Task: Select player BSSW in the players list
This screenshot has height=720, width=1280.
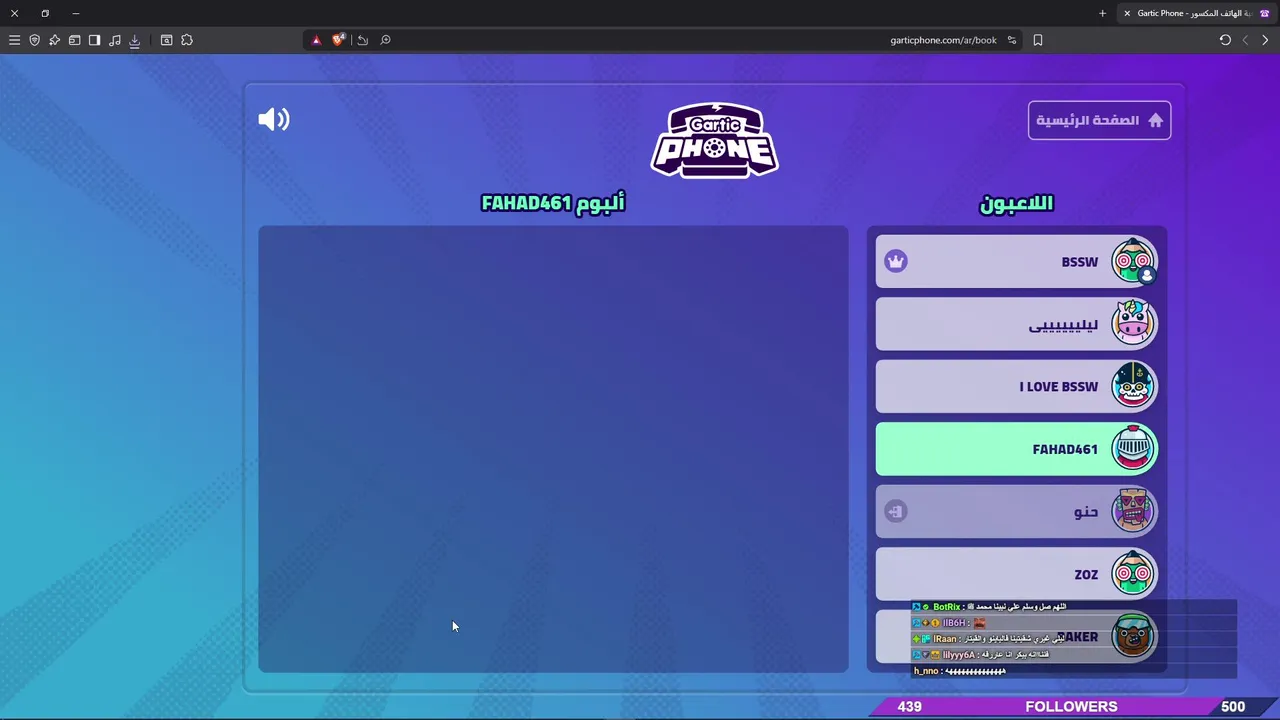Action: pos(1016,262)
